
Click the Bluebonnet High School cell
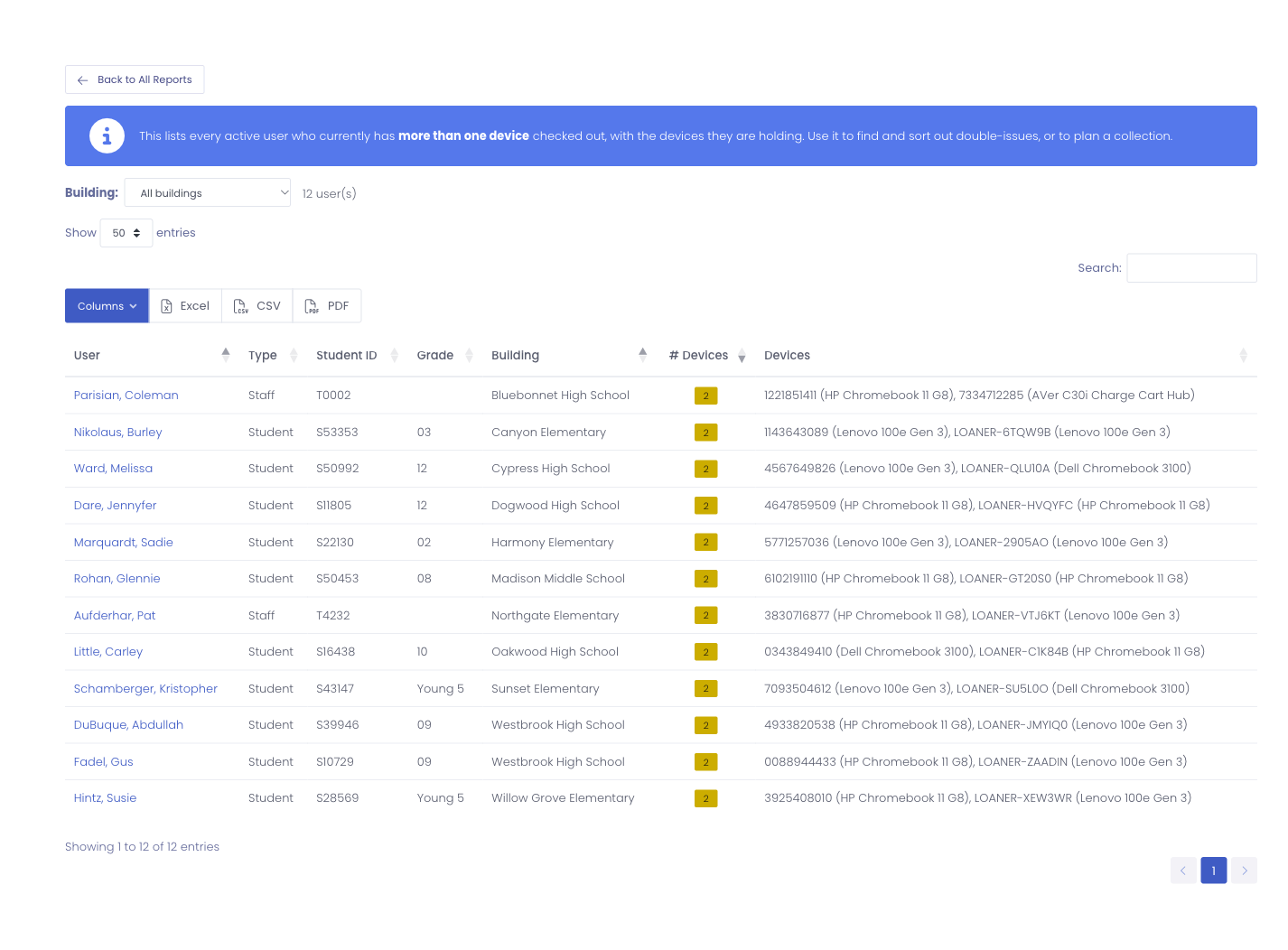[x=560, y=396]
